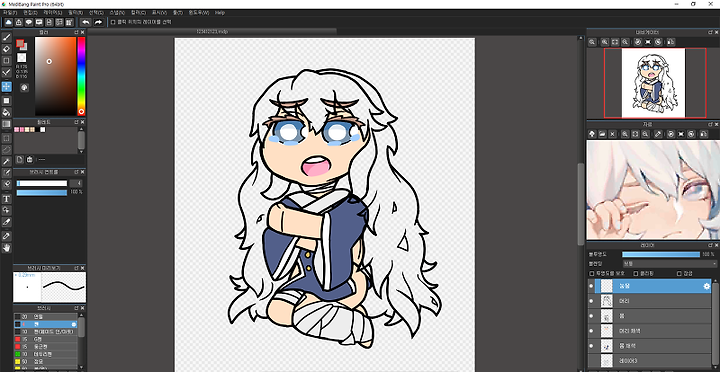Viewport: 720px width, 372px height.
Task: Click the palette icon below the RGB values
Action: point(24,87)
